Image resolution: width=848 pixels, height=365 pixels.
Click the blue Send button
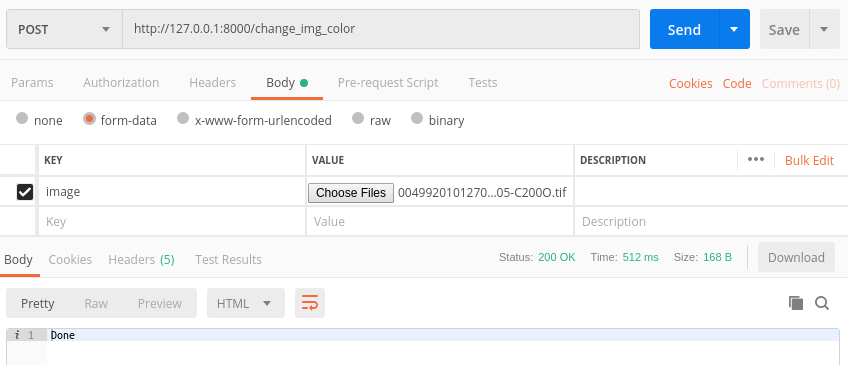point(684,29)
